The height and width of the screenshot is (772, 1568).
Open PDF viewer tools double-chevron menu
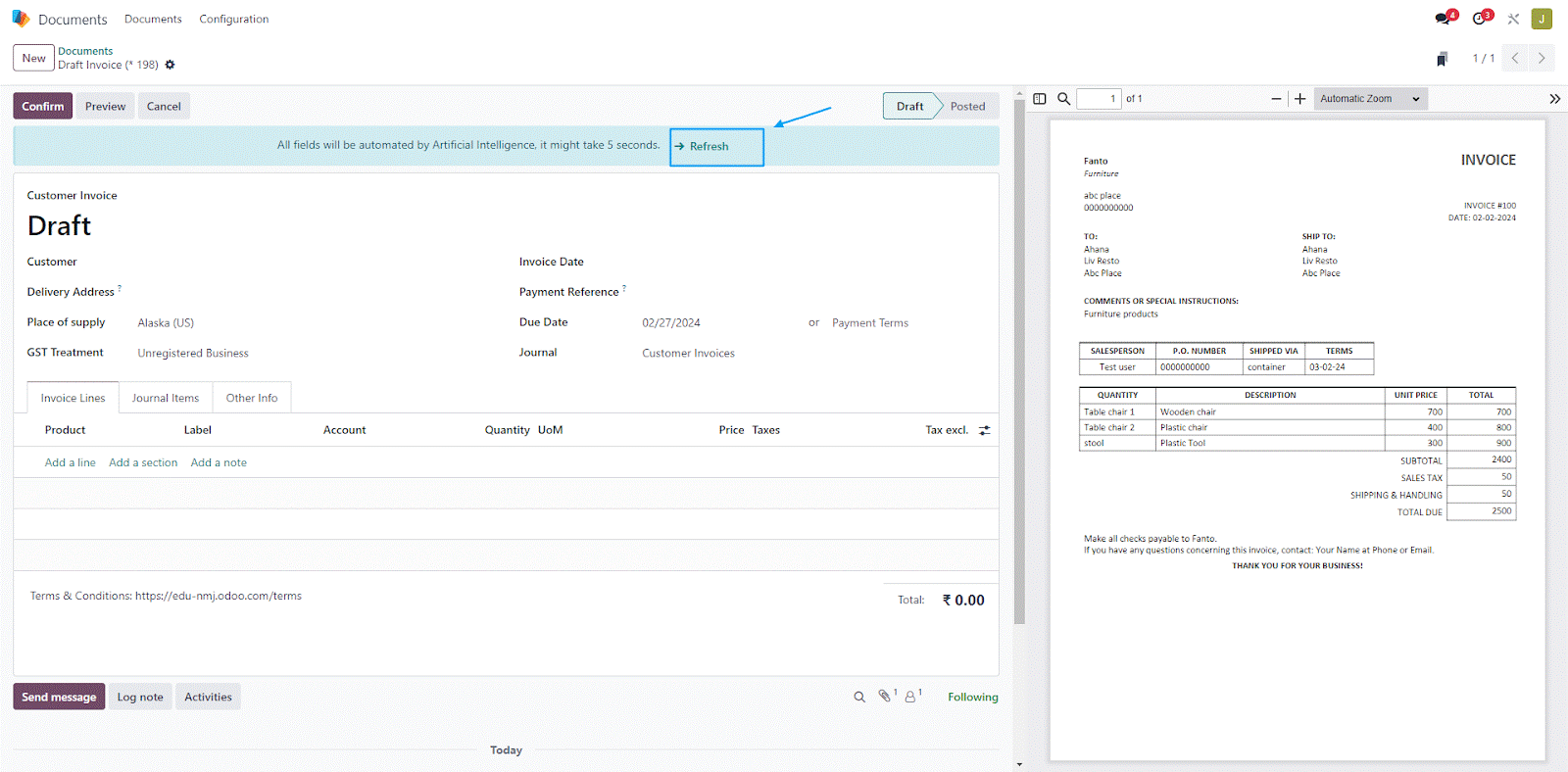[1554, 99]
